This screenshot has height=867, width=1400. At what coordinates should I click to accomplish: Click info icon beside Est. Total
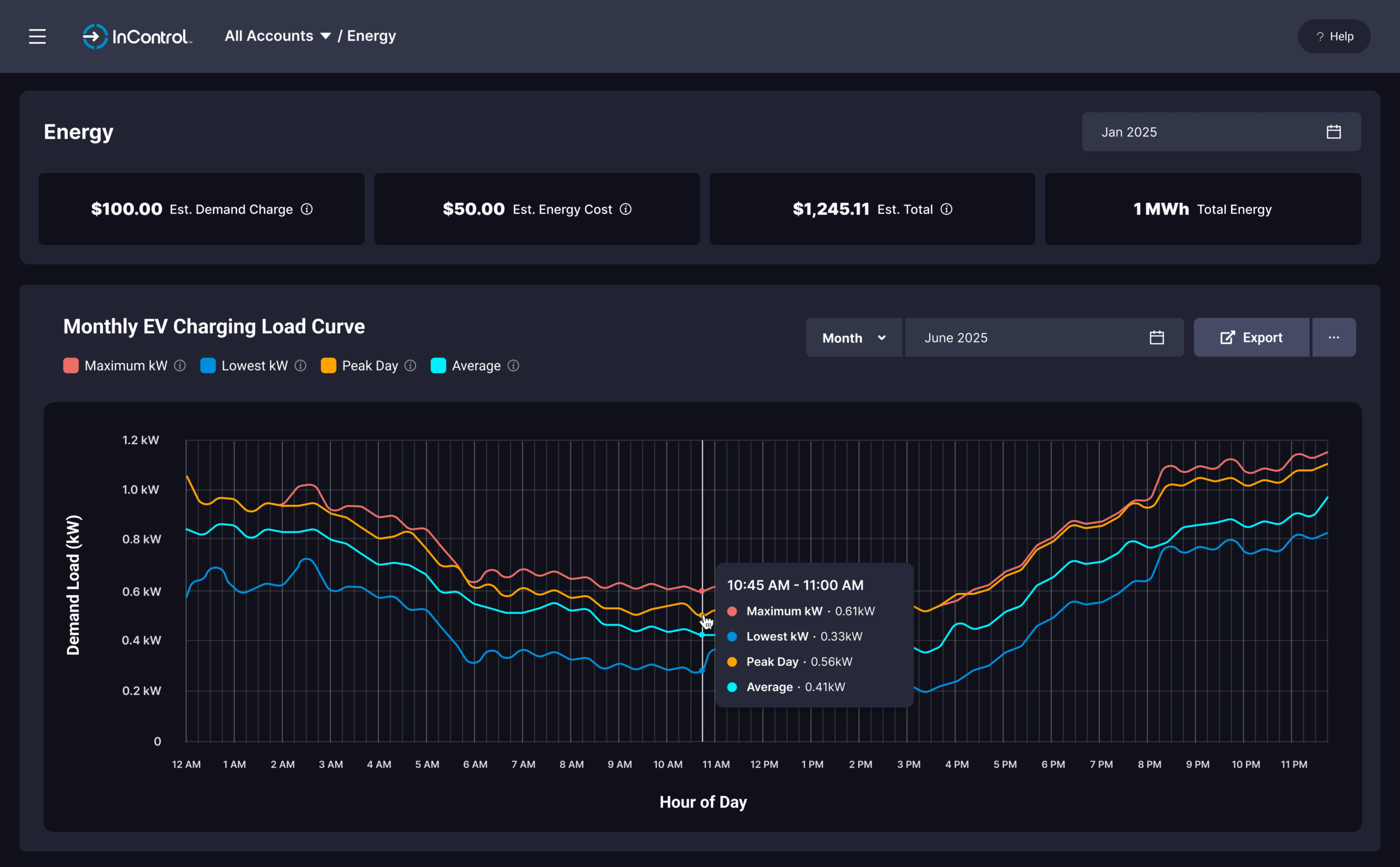(946, 209)
